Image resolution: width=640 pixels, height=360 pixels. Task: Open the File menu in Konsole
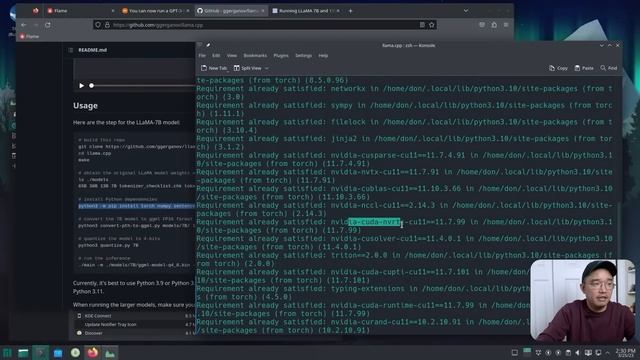pos(202,56)
